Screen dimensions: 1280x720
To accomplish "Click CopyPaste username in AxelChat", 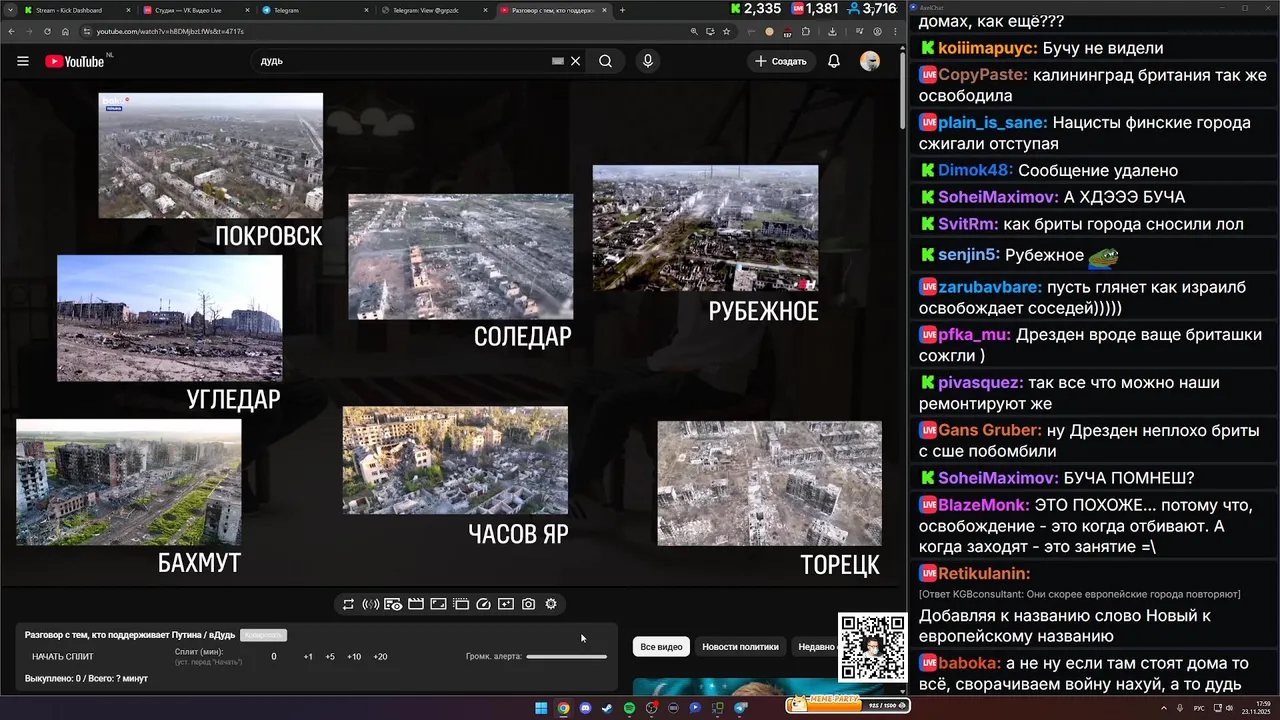I will (982, 75).
